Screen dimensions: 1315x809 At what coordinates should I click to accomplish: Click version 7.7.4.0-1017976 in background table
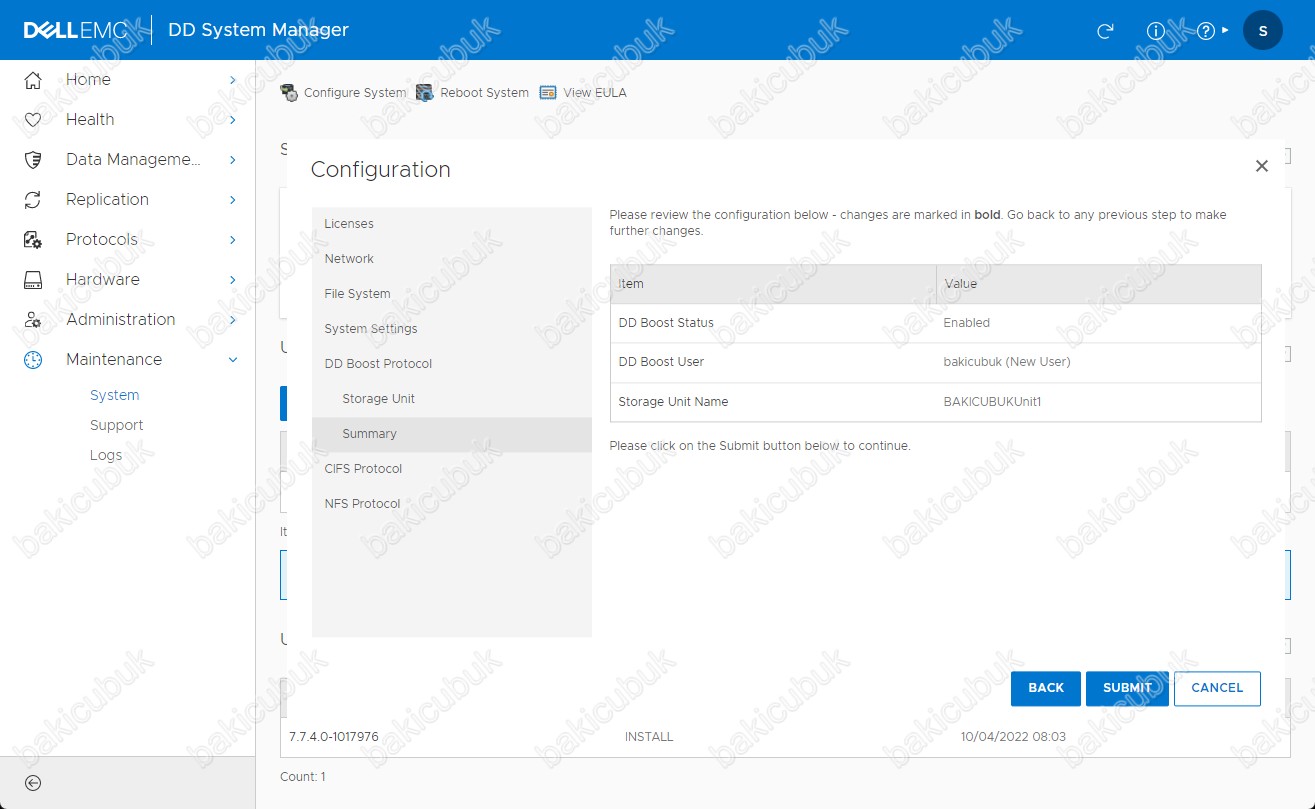click(x=333, y=737)
